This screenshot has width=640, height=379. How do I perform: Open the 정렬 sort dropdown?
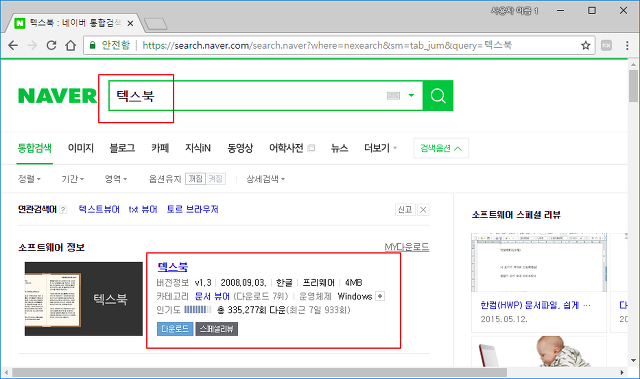tap(29, 179)
